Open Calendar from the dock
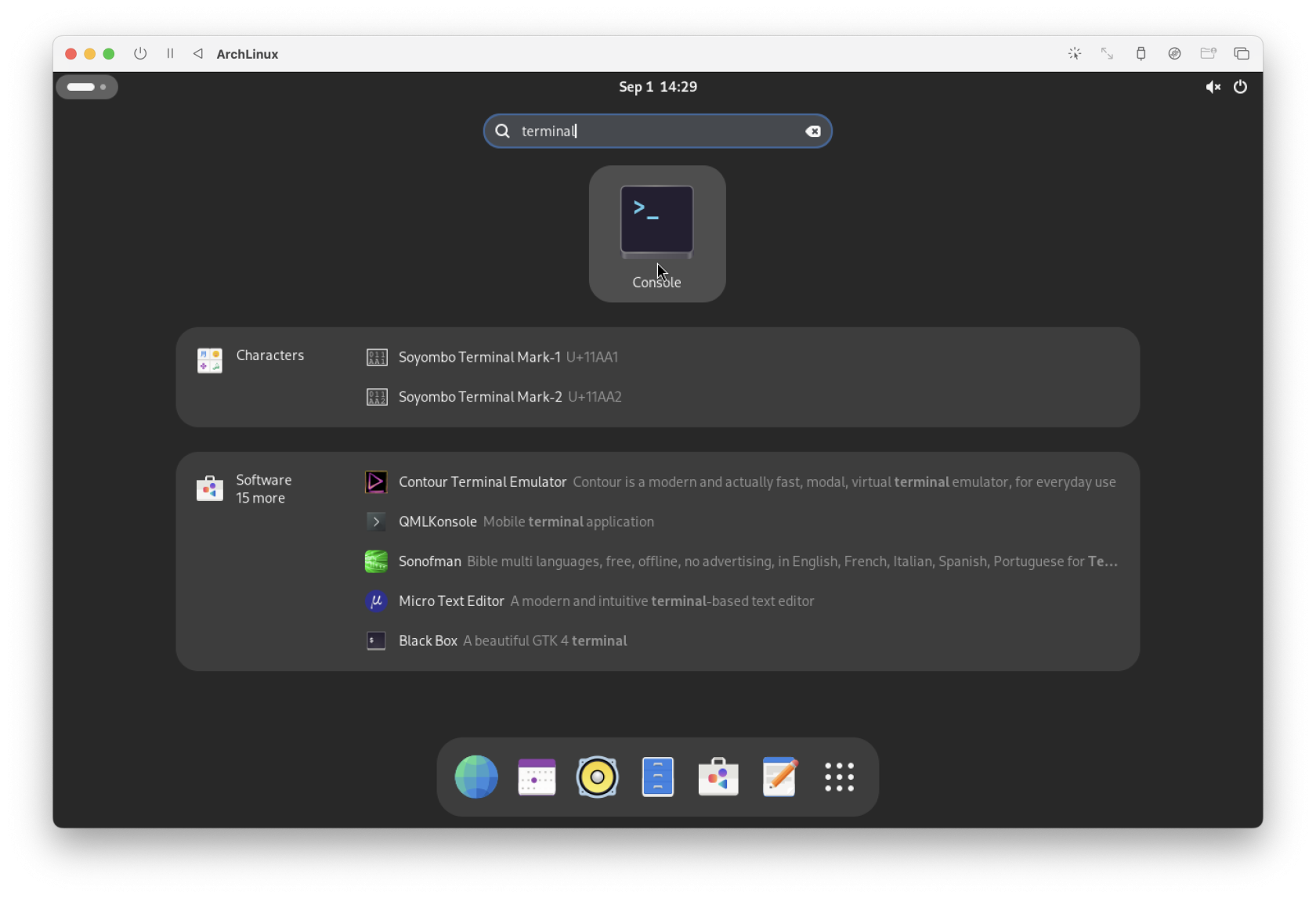The height and width of the screenshot is (898, 1316). (537, 777)
